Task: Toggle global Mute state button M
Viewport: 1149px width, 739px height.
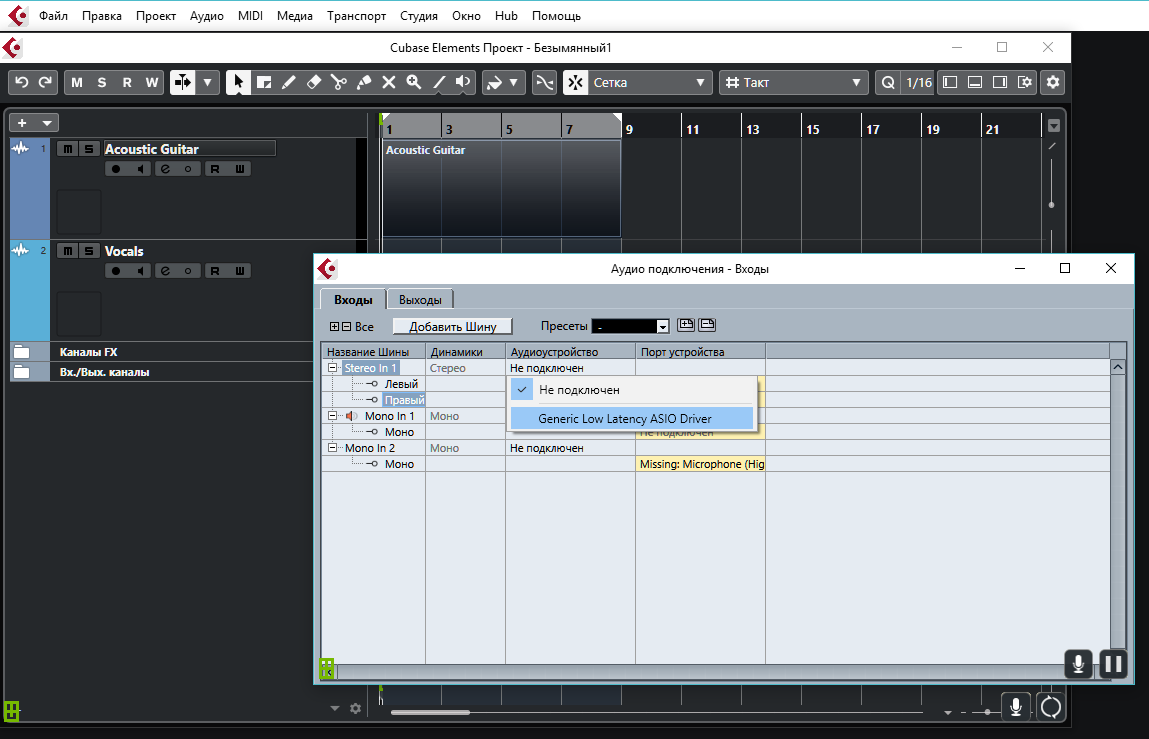Action: pyautogui.click(x=77, y=82)
